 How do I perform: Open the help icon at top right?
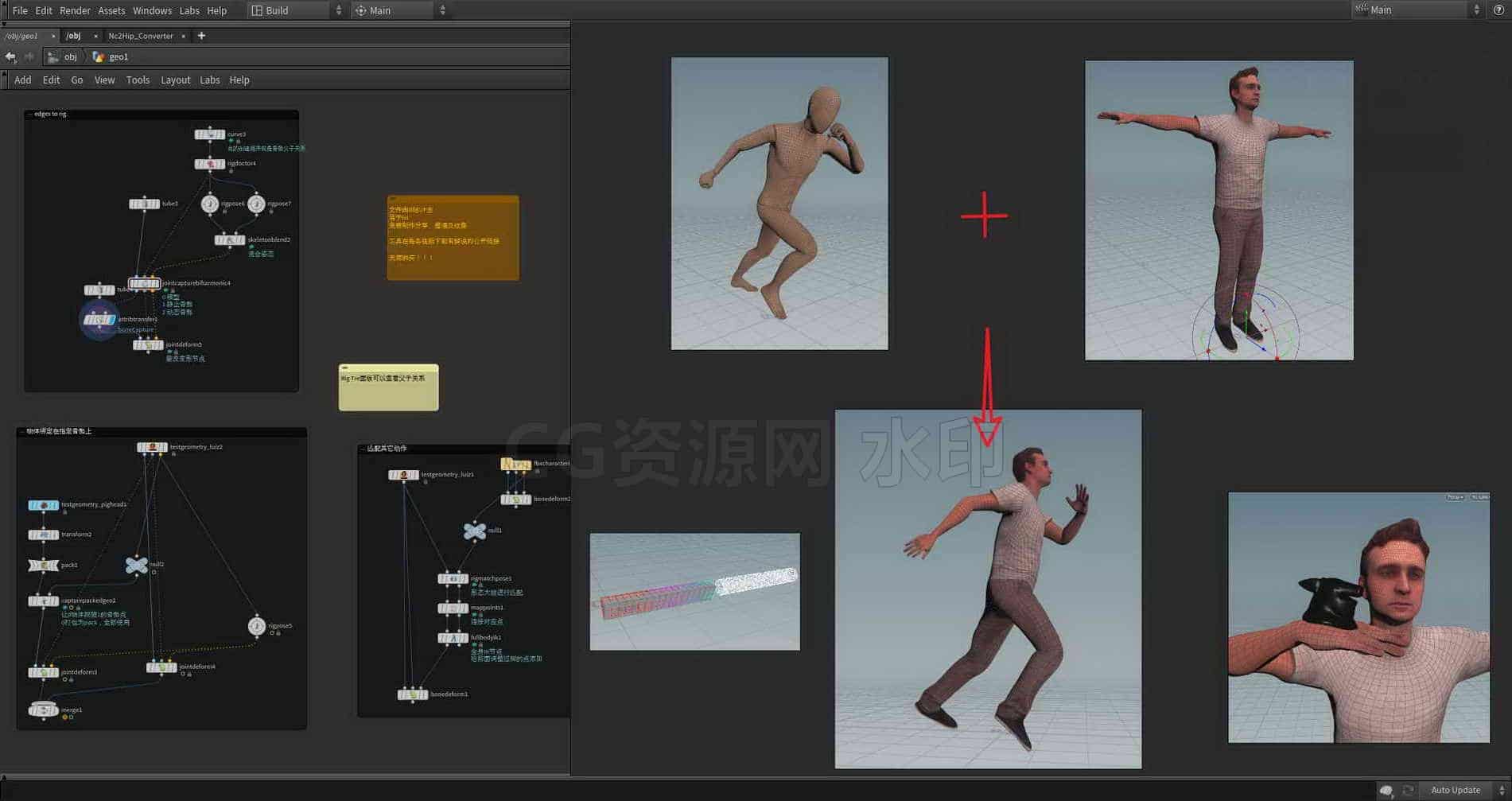click(1498, 10)
